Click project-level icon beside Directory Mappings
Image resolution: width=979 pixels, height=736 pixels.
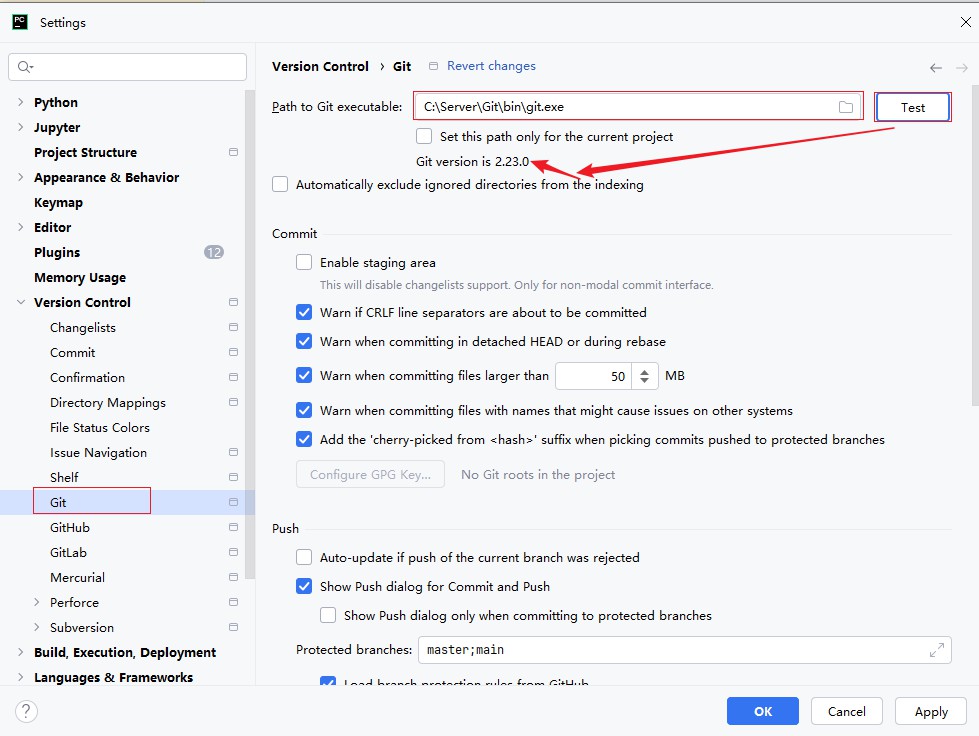coord(234,402)
